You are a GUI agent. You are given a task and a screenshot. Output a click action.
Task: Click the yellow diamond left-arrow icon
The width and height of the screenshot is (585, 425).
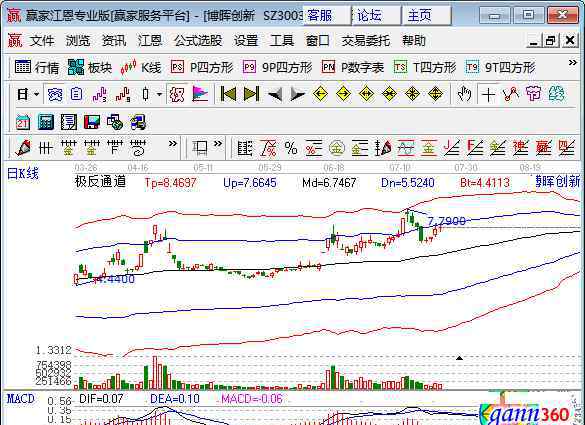click(320, 94)
